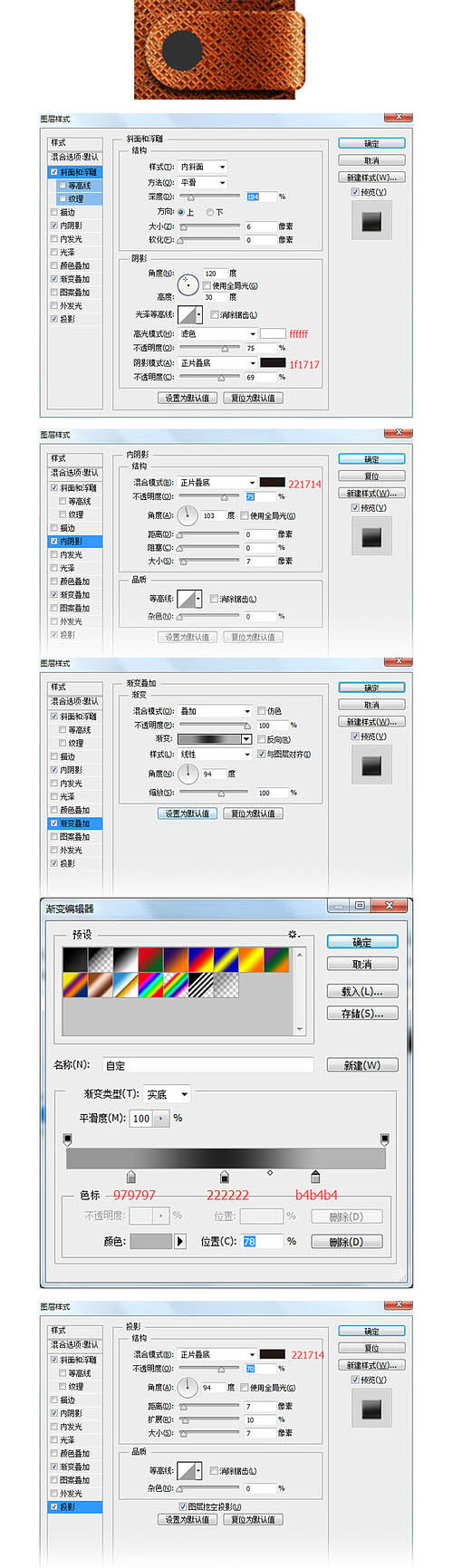Toggle 图层挖空投影 checkbox in Drop Shadow dialog
The height and width of the screenshot is (1568, 453).
click(182, 1507)
